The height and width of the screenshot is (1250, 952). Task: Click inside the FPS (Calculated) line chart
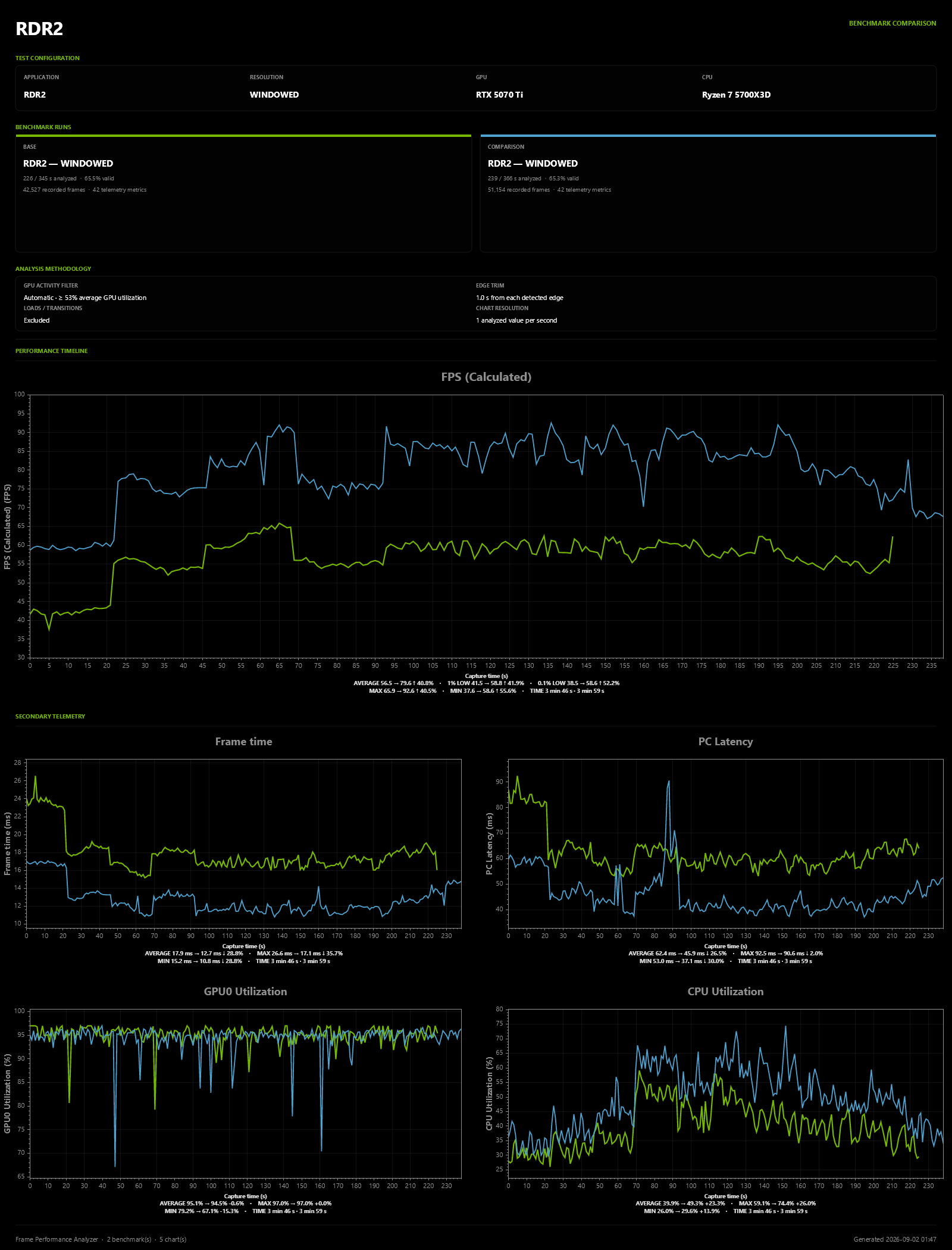(x=486, y=526)
